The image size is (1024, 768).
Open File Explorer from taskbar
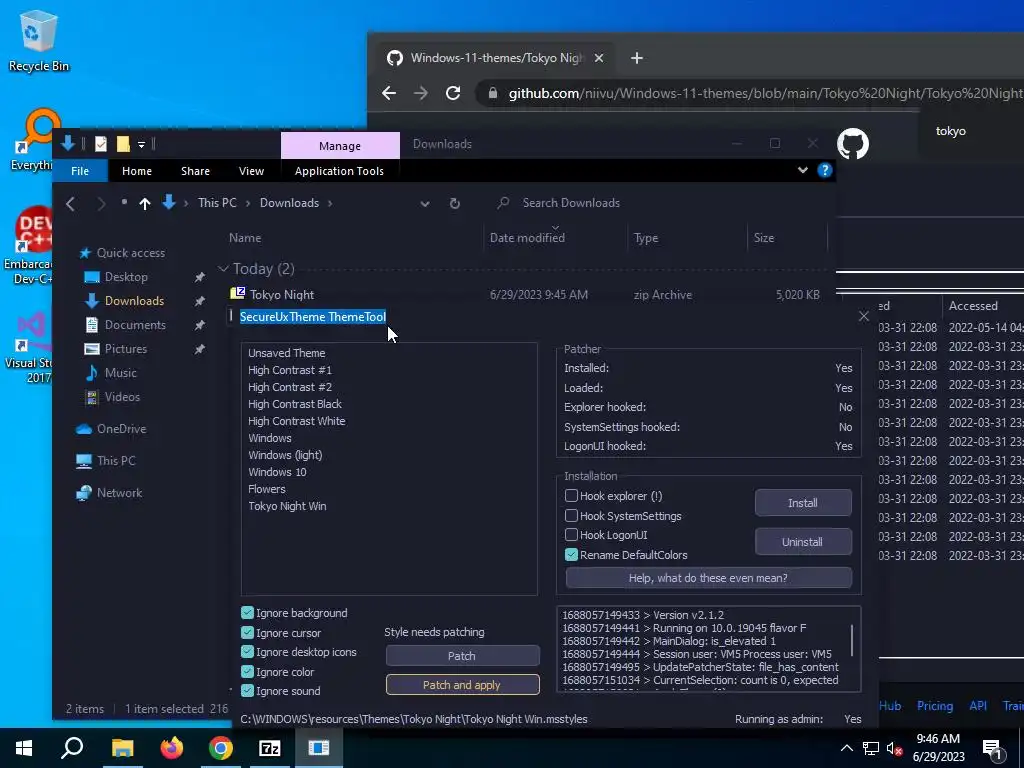pos(122,748)
